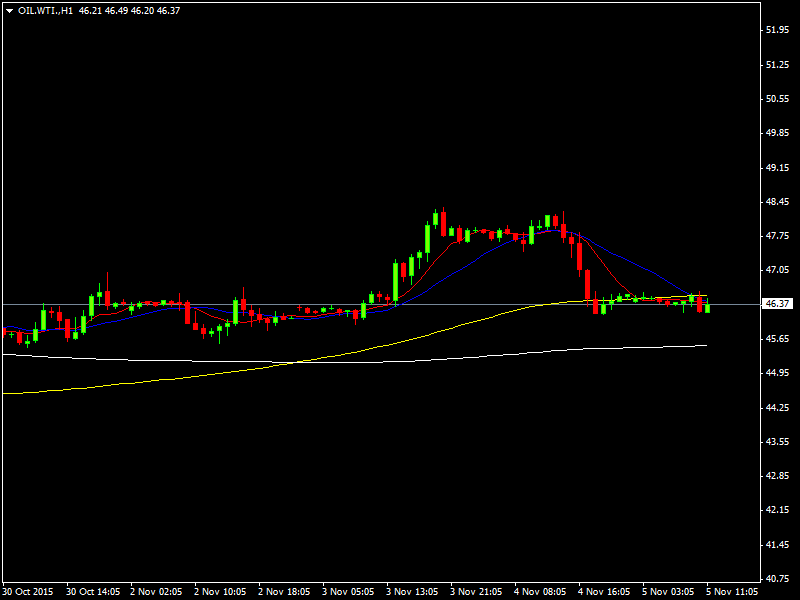Viewport: 800px width, 600px height.
Task: Select the 2 Nov 10:05 time axis label
Action: point(220,592)
